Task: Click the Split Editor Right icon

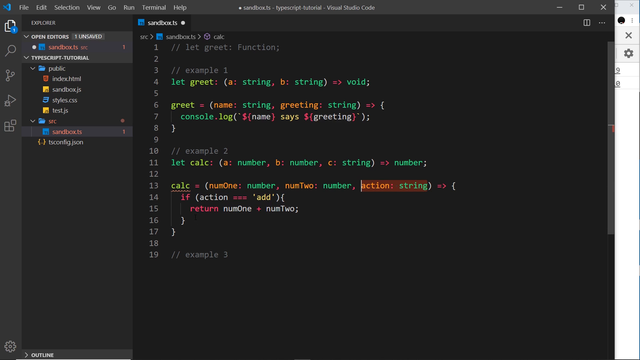Action: point(587,23)
